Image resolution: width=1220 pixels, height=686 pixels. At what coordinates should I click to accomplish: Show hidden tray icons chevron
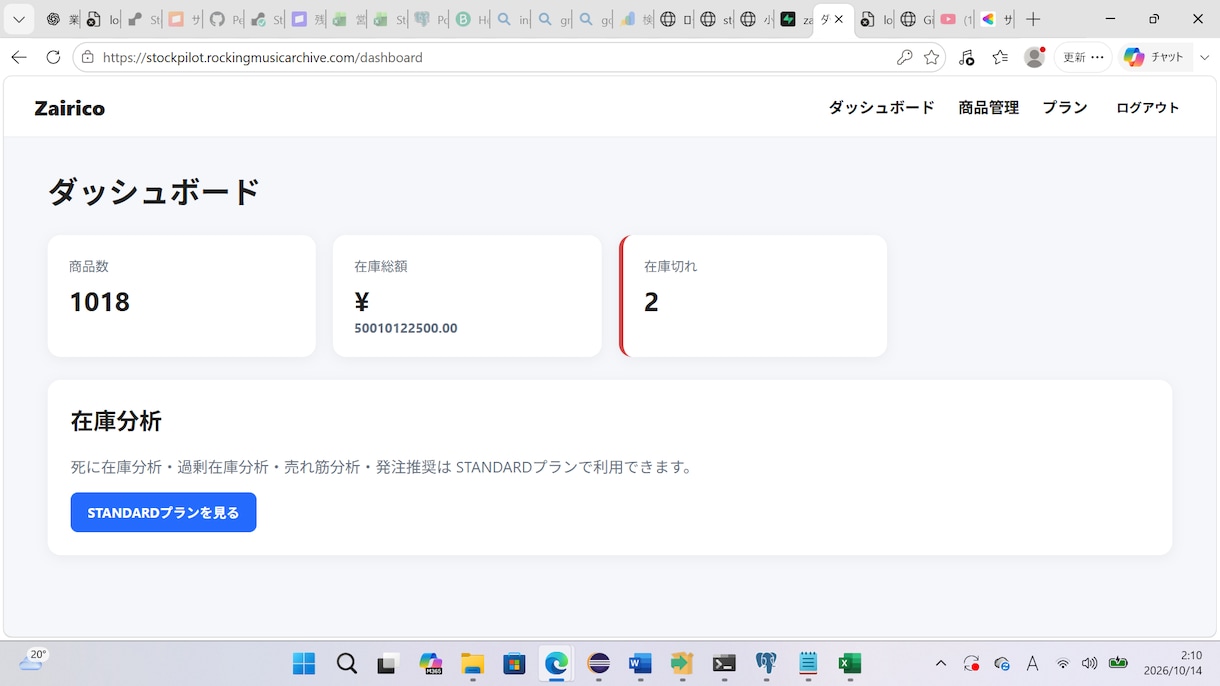[x=941, y=663]
